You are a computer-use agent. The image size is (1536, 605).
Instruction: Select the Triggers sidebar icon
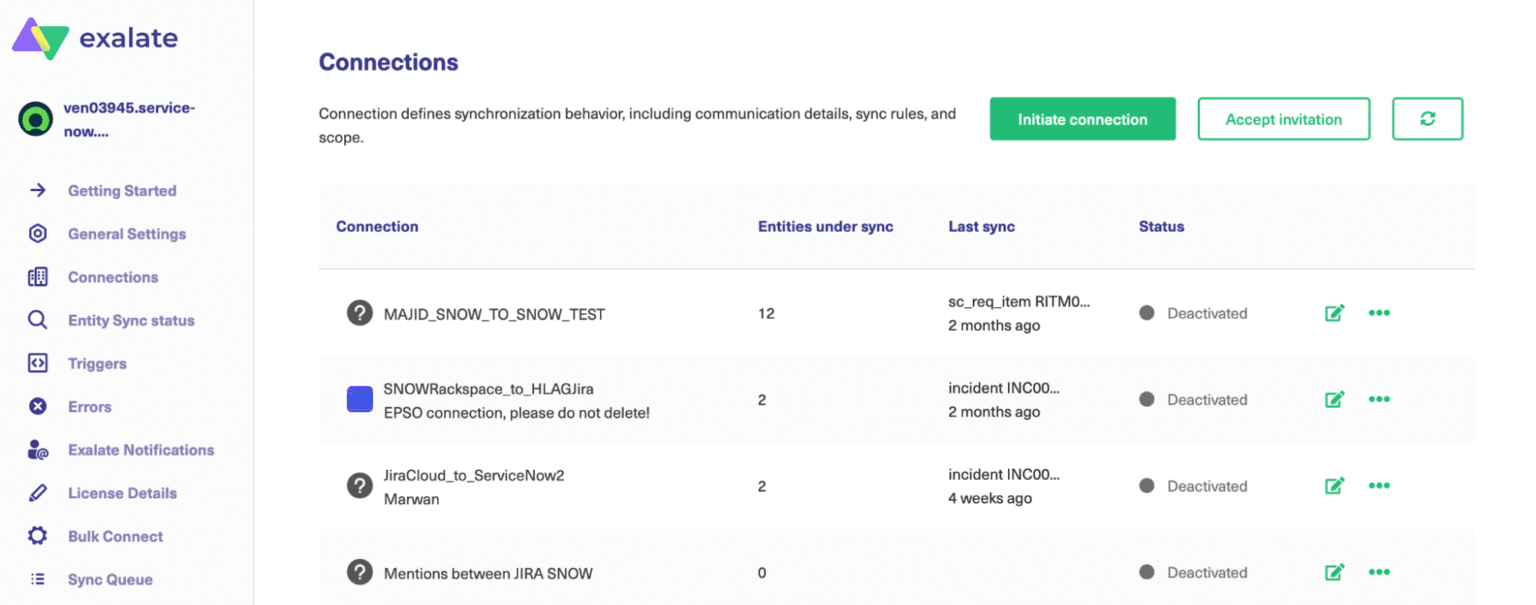[38, 363]
